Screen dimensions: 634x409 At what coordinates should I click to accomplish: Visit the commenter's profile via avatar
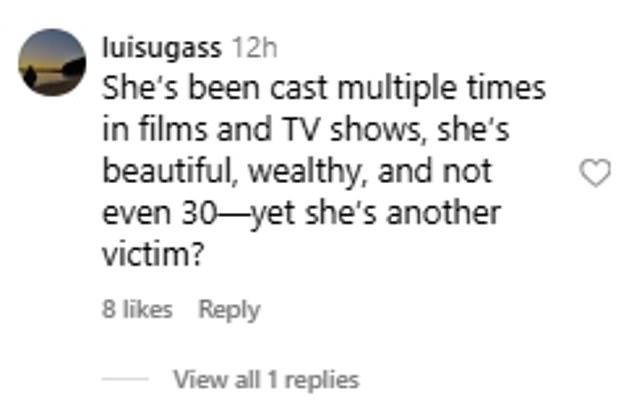point(53,62)
